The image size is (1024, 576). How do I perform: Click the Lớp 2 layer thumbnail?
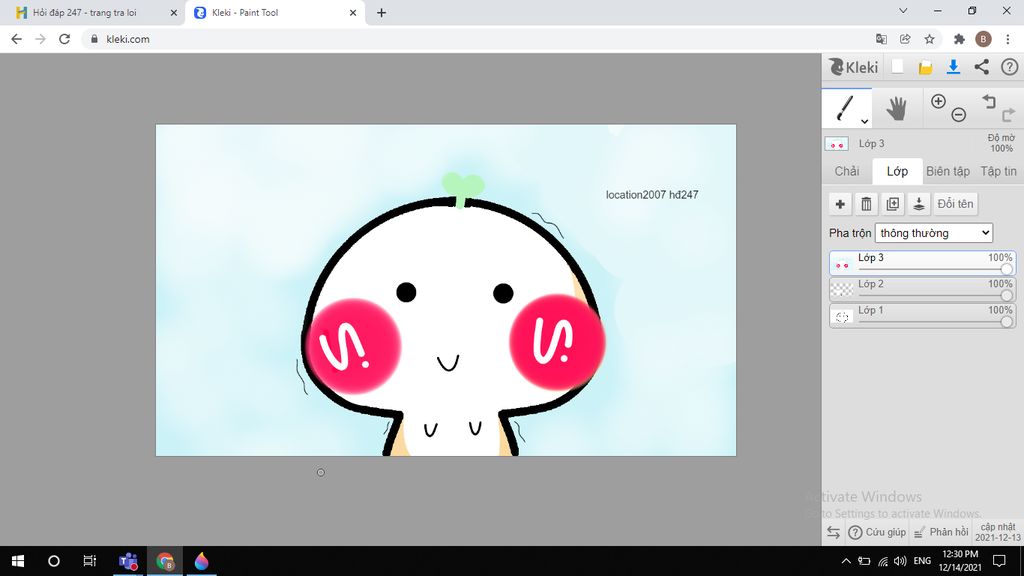pos(842,289)
